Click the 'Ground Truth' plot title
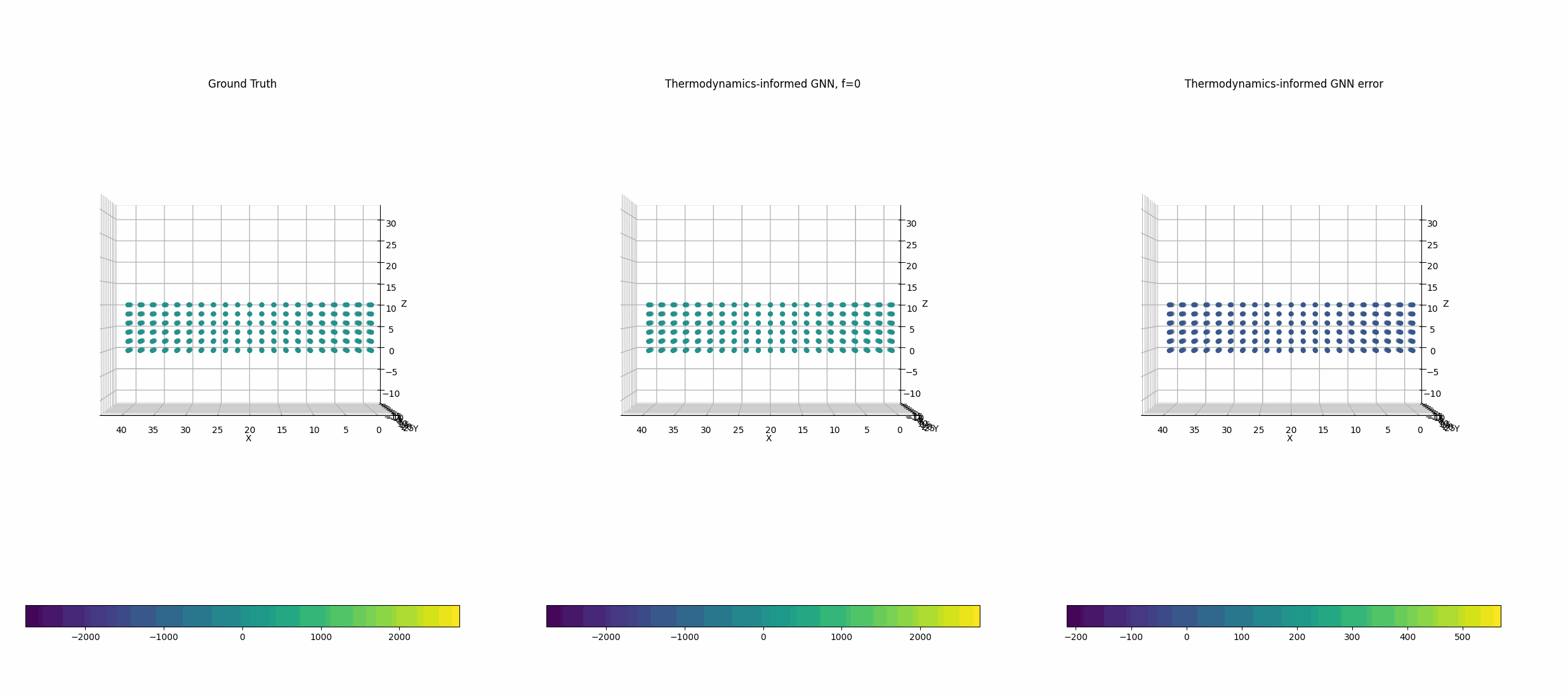The width and height of the screenshot is (1568, 694). click(242, 84)
